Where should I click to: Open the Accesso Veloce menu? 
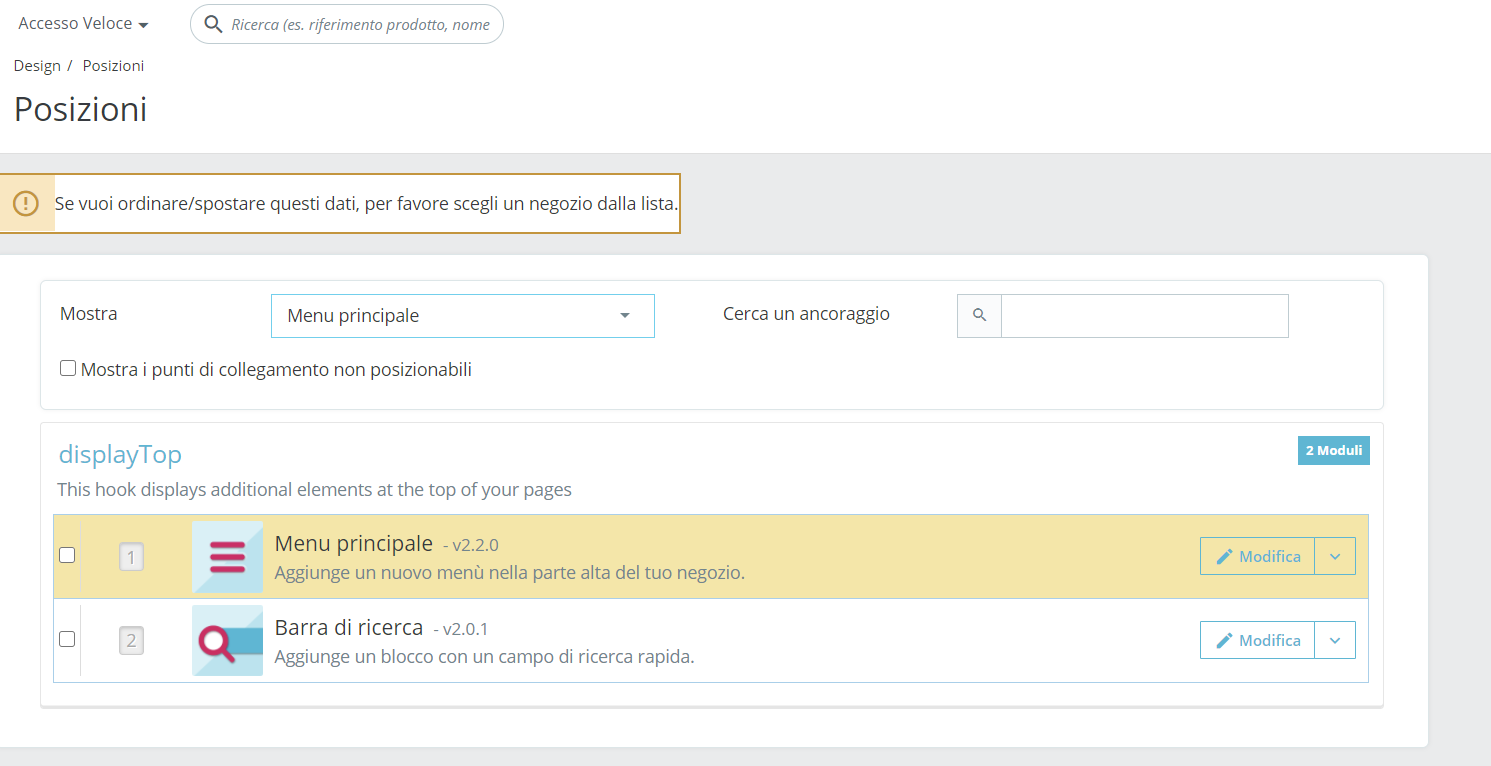click(x=84, y=24)
